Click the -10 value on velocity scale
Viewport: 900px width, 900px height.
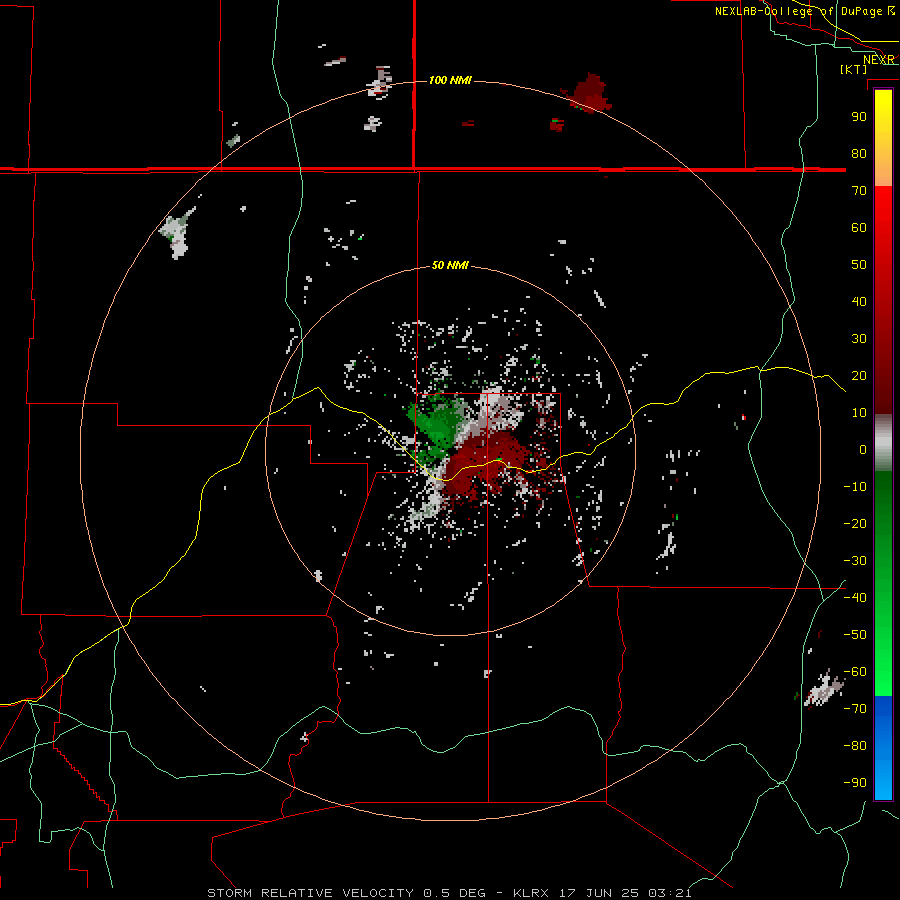pyautogui.click(x=855, y=487)
